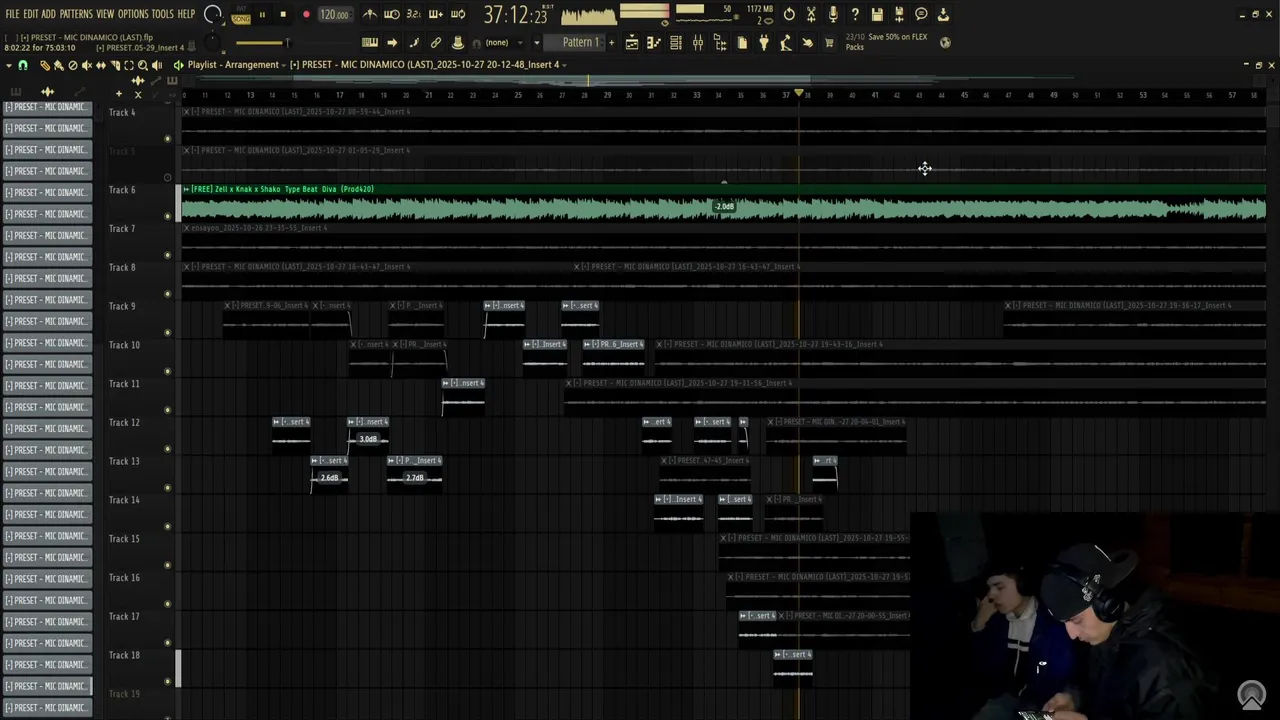This screenshot has height=720, width=1280.
Task: Select the pencil draw tool
Action: 45,65
